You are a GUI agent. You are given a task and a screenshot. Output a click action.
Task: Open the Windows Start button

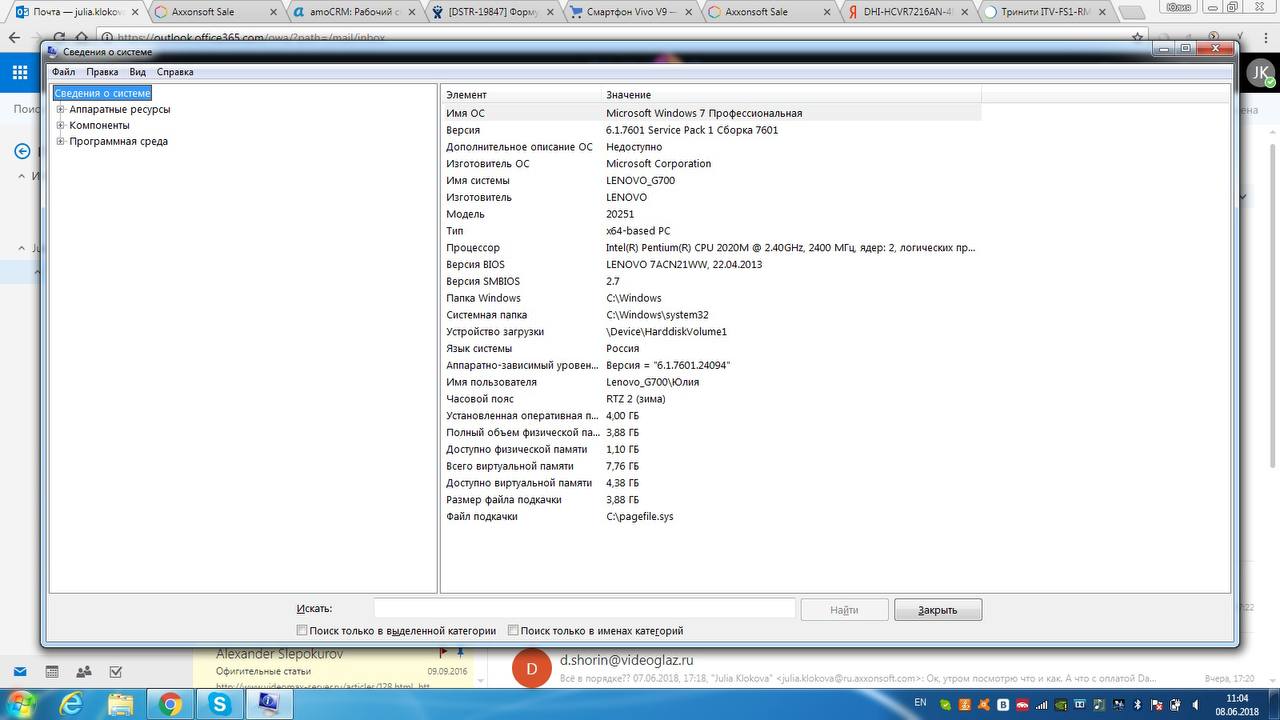click(x=23, y=703)
